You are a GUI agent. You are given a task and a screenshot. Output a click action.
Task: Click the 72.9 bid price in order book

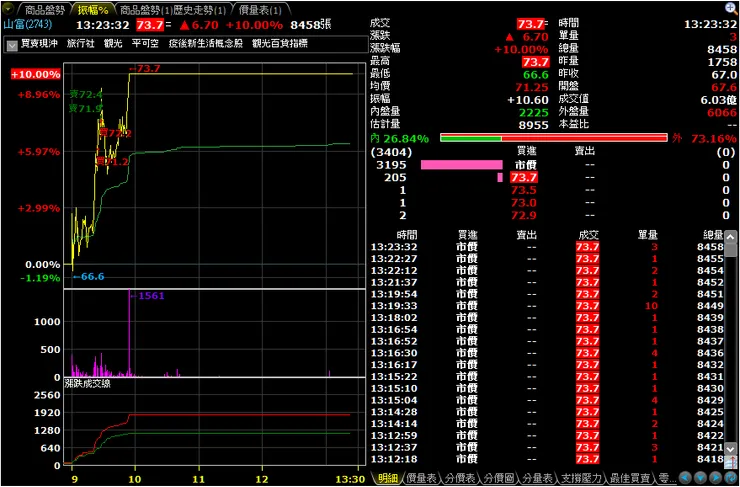pos(524,216)
